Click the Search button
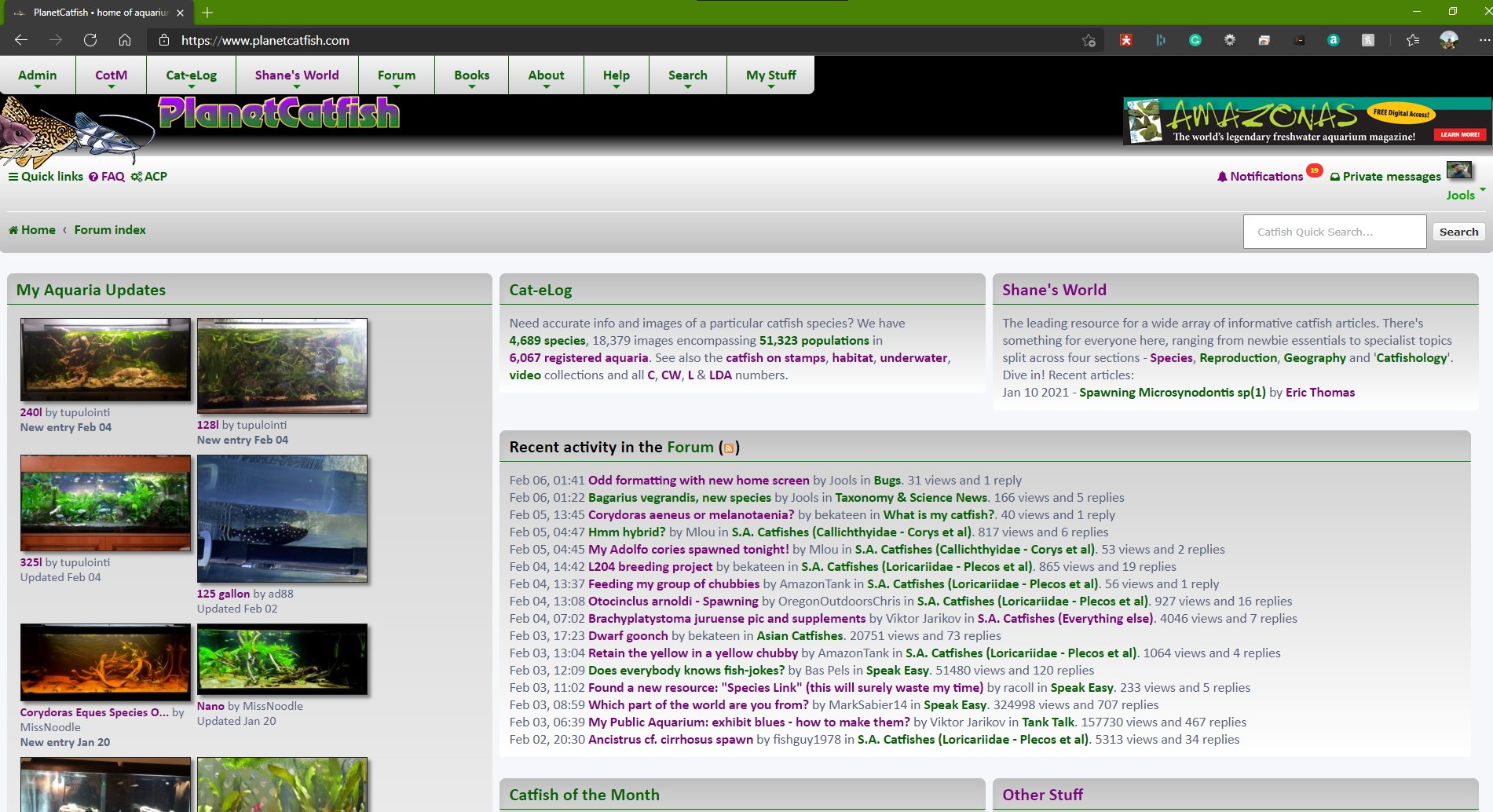Screen dimensions: 1493x812 click(x=1458, y=232)
